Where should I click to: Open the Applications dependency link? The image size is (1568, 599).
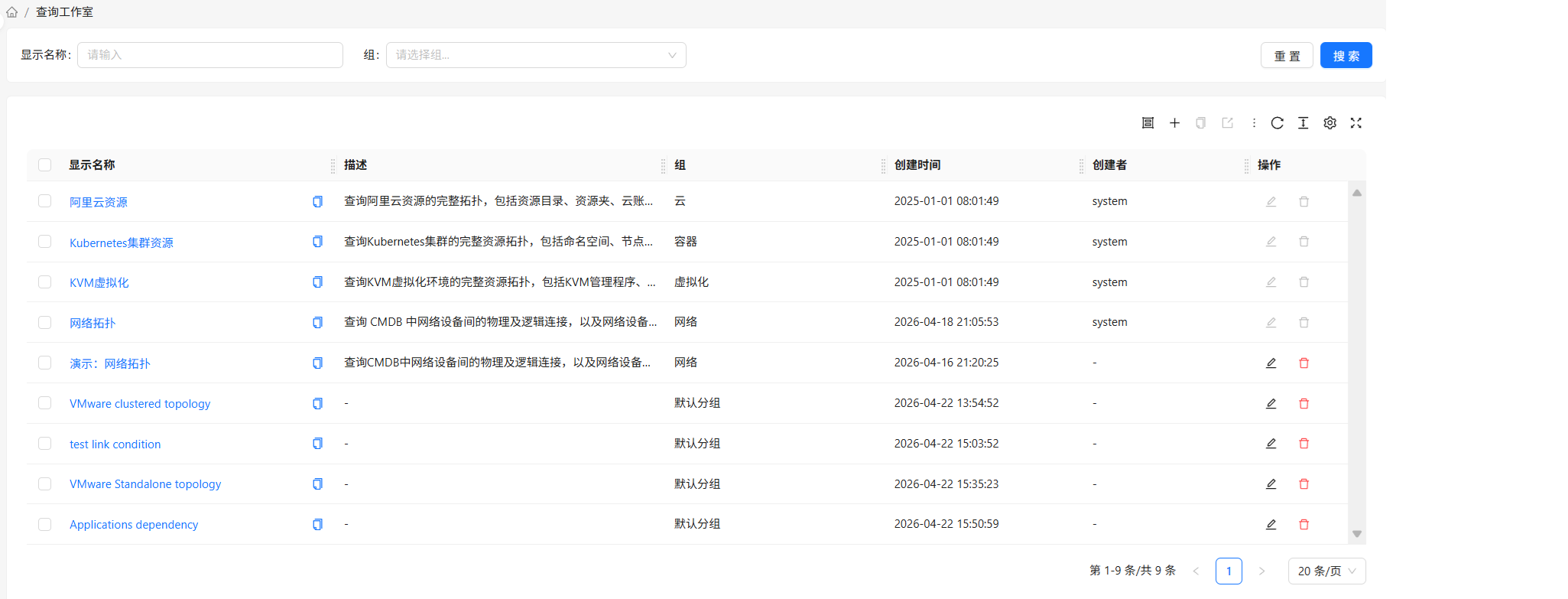134,525
